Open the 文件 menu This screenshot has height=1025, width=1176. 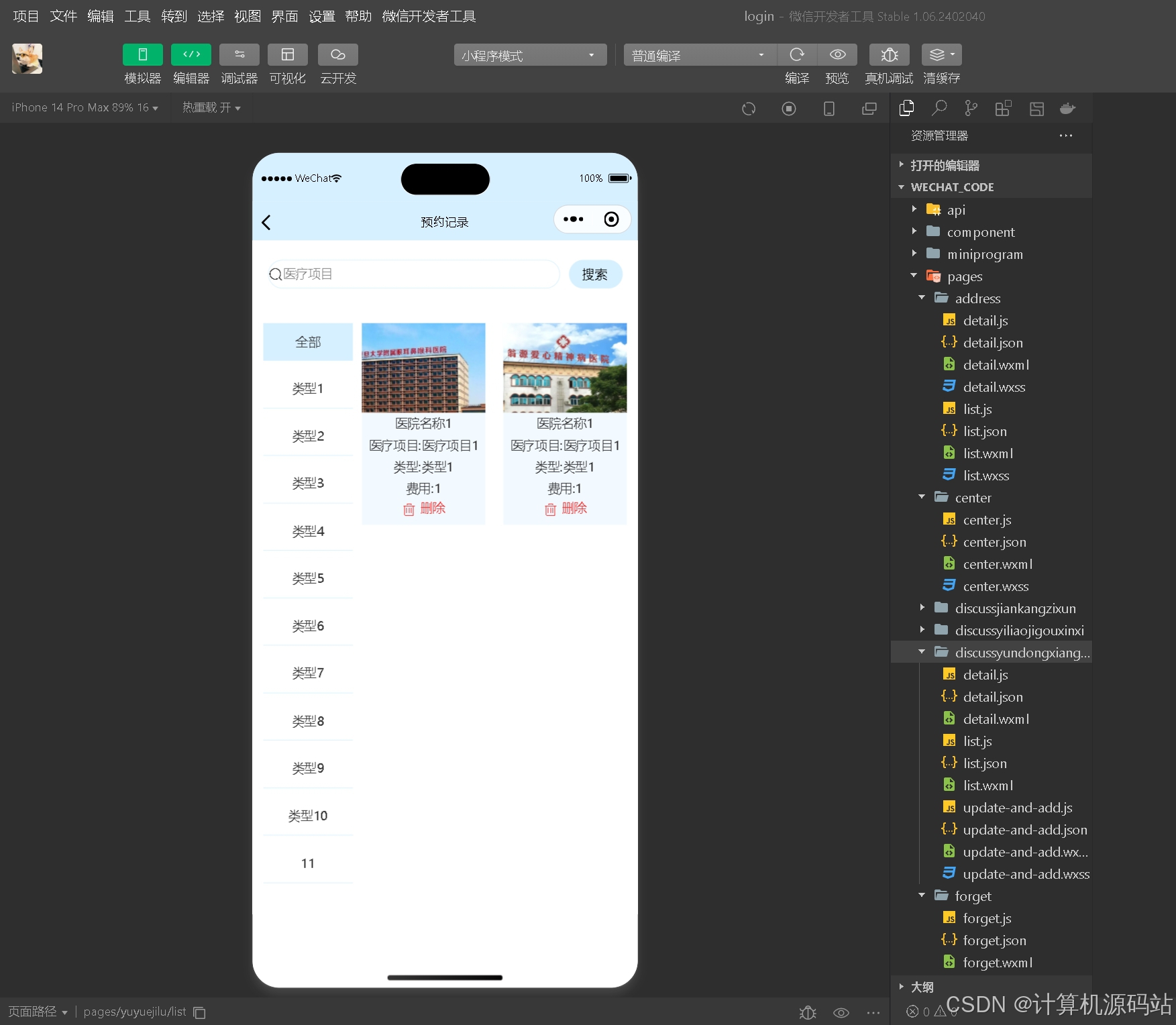pyautogui.click(x=64, y=16)
